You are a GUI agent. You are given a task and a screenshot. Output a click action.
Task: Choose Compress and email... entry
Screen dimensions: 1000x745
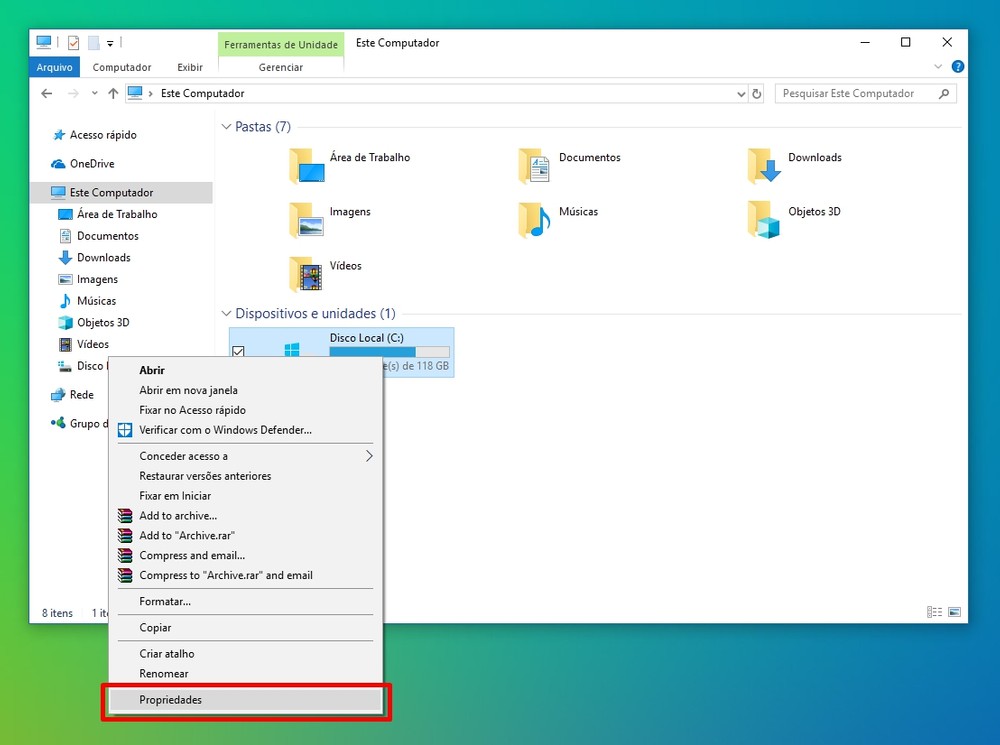point(246,554)
